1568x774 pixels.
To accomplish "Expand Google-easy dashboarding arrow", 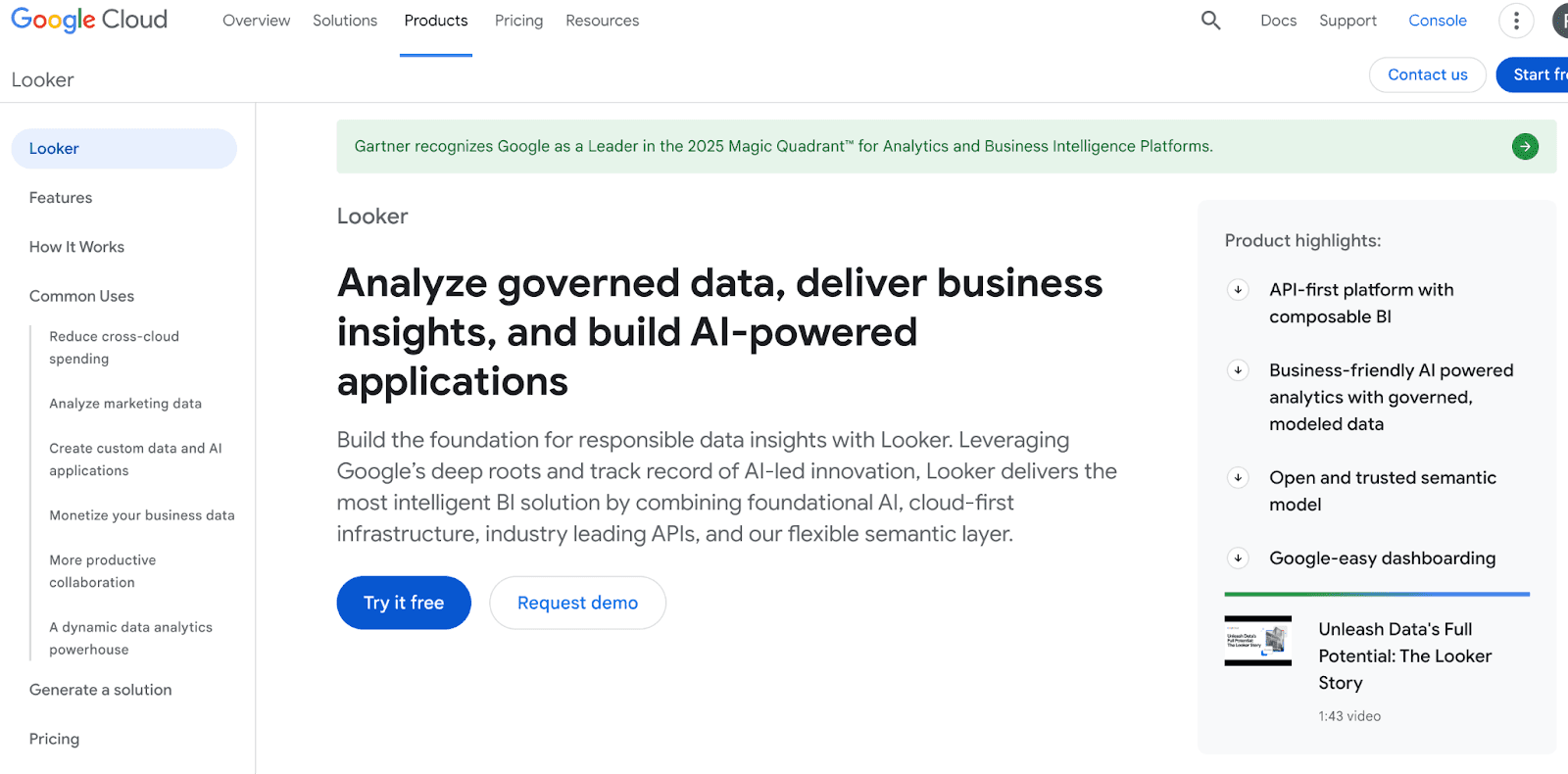I will point(1238,558).
